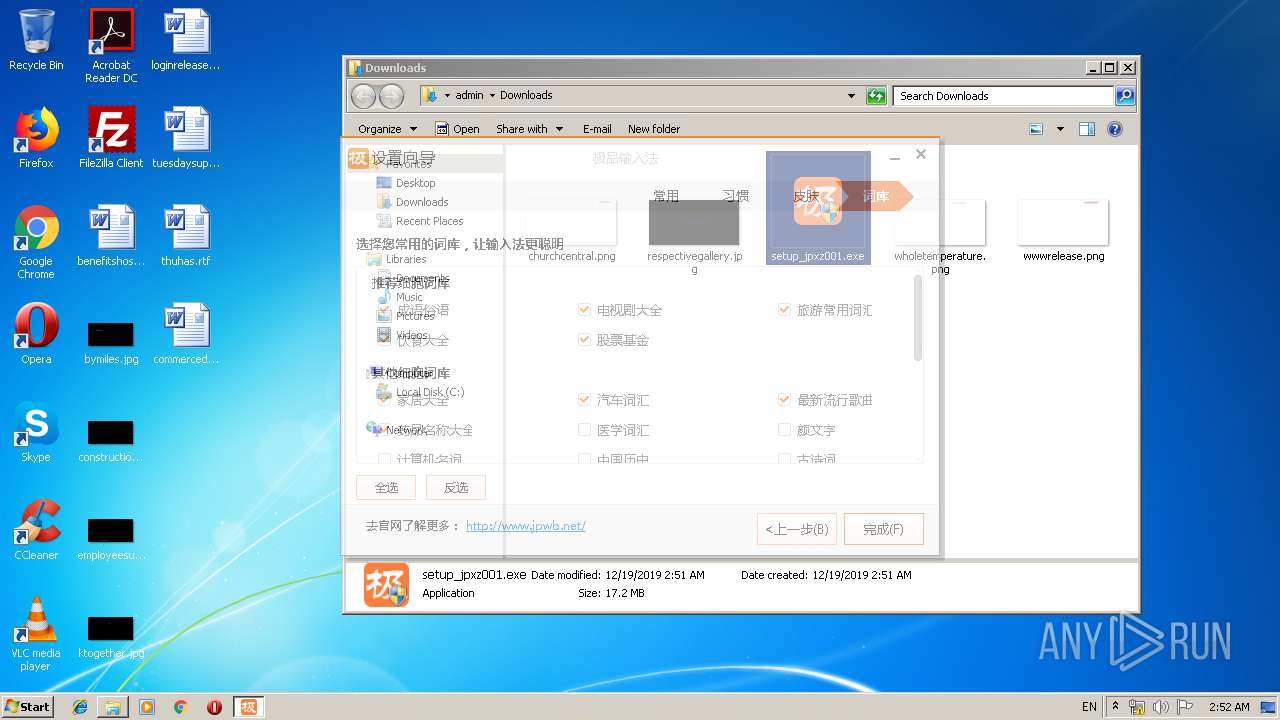Expand the Share with dropdown
Screen dimensions: 1280x720
(529, 129)
